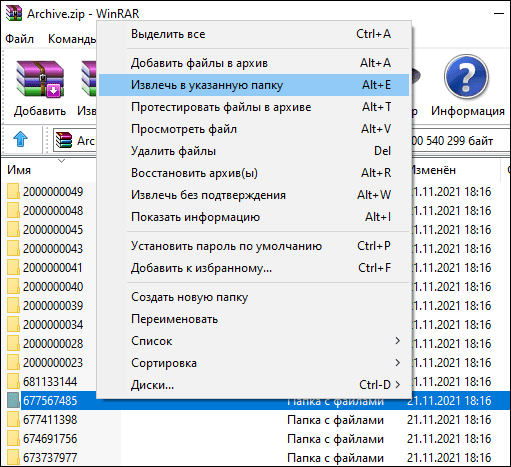Screen dimensions: 511x467
Task: Click archive icon in the address bar
Action: [64, 140]
